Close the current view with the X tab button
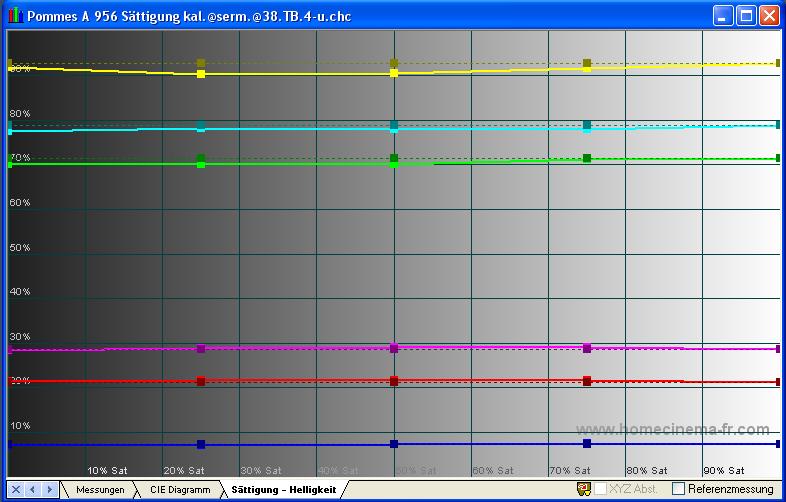 point(16,489)
